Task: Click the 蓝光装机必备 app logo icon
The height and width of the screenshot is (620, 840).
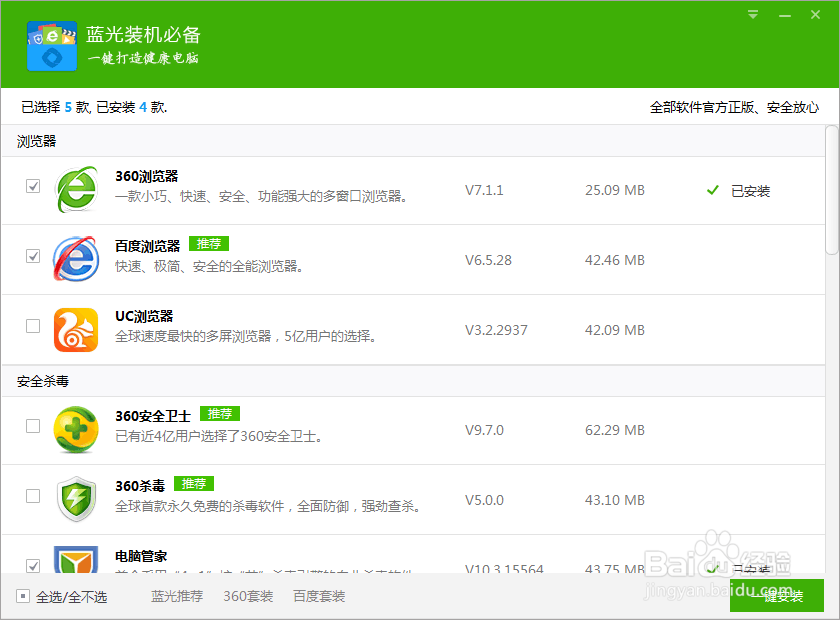Action: pyautogui.click(x=52, y=46)
